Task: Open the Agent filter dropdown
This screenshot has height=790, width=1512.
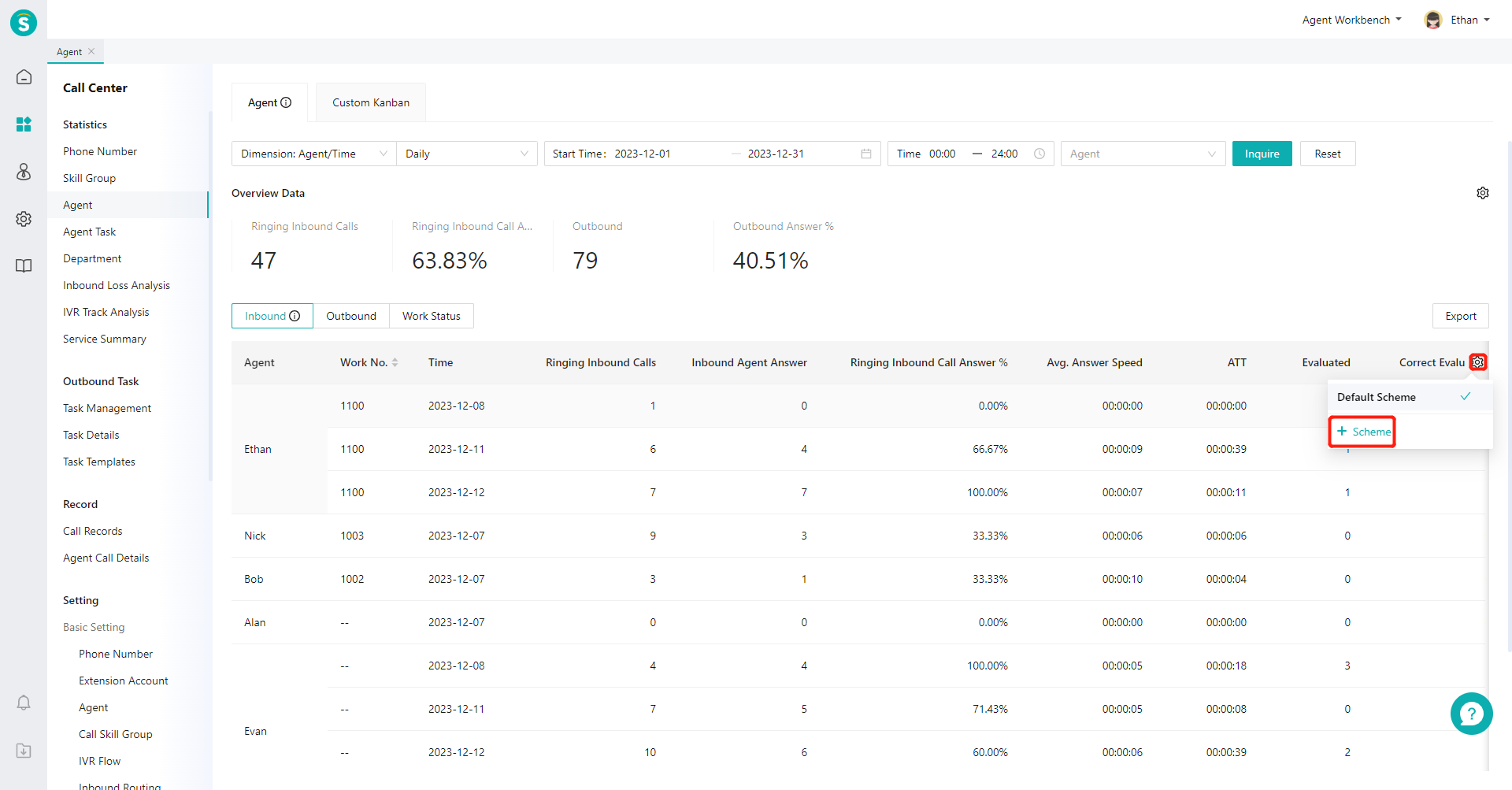Action: click(1143, 154)
